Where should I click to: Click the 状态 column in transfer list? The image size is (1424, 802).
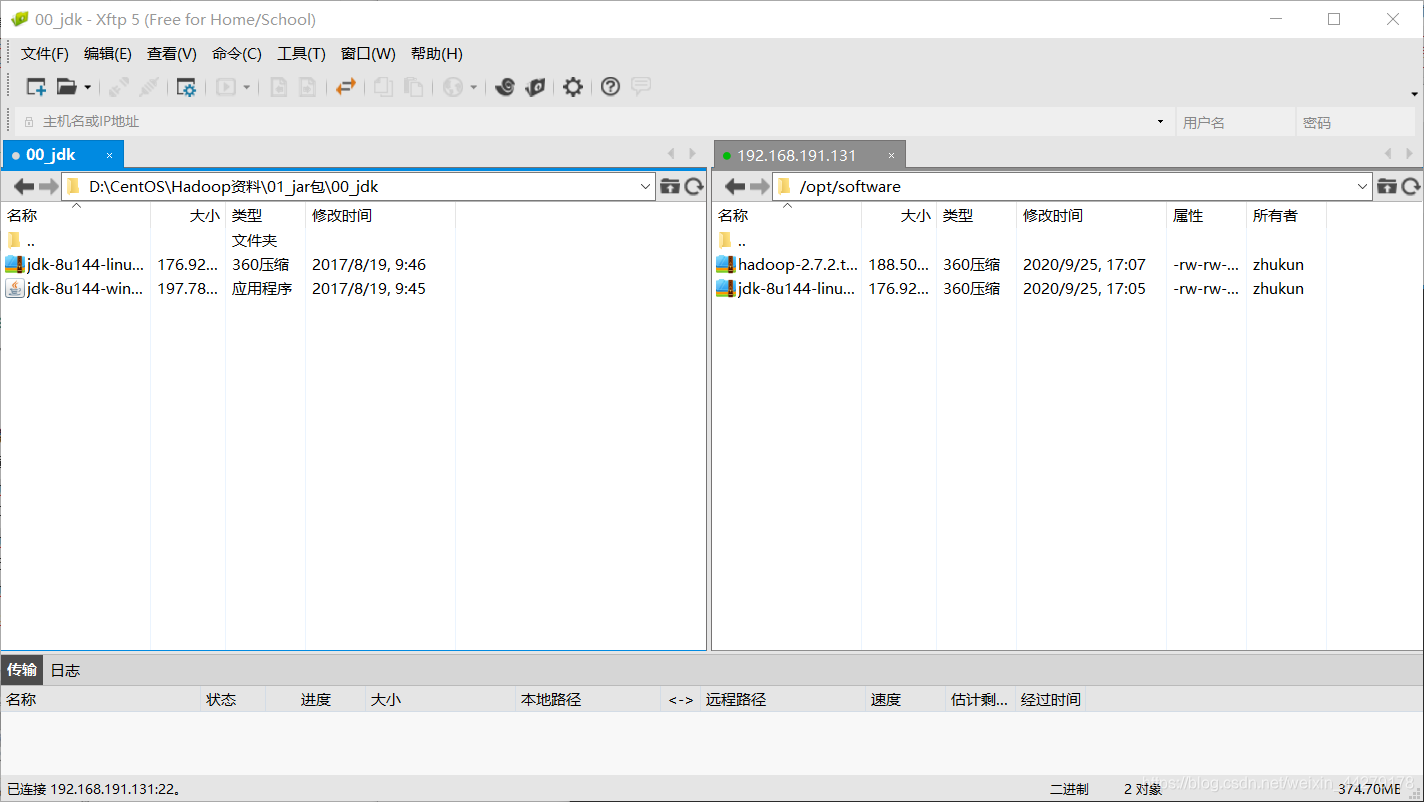232,699
